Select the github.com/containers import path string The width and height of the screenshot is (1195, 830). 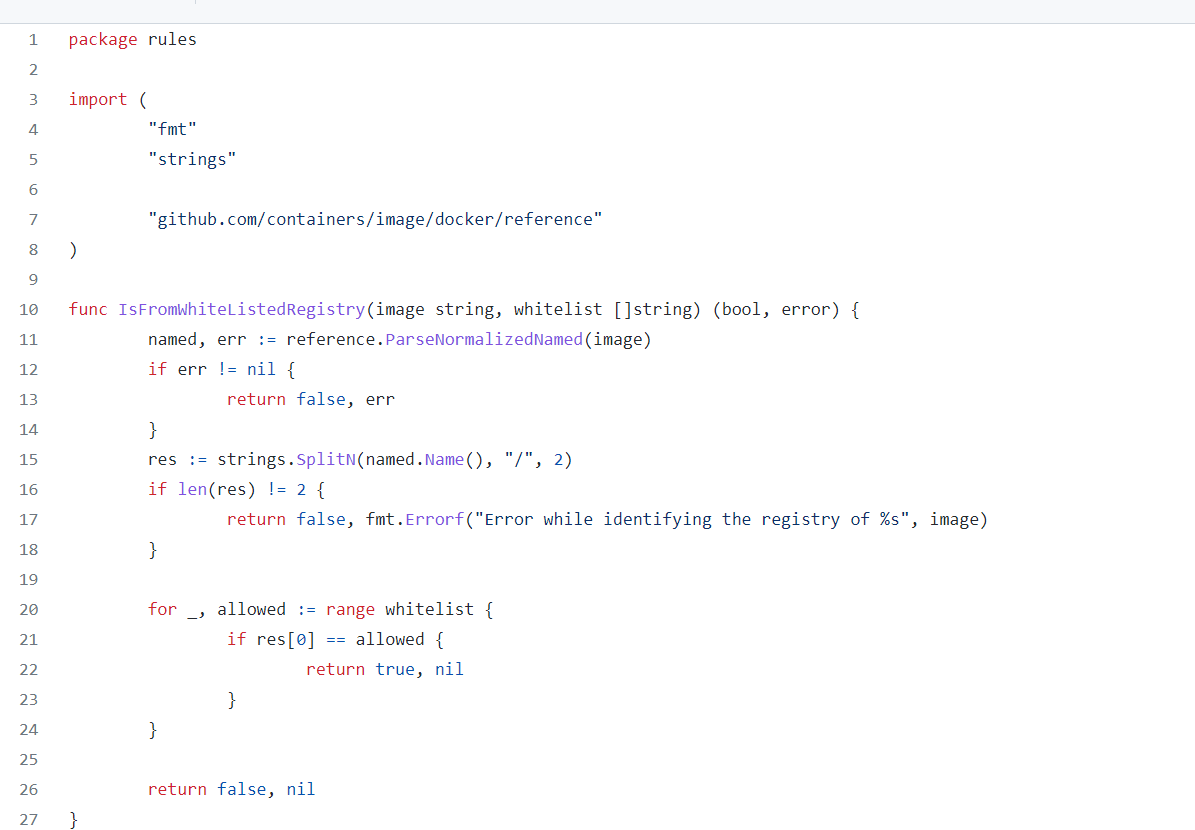point(376,219)
